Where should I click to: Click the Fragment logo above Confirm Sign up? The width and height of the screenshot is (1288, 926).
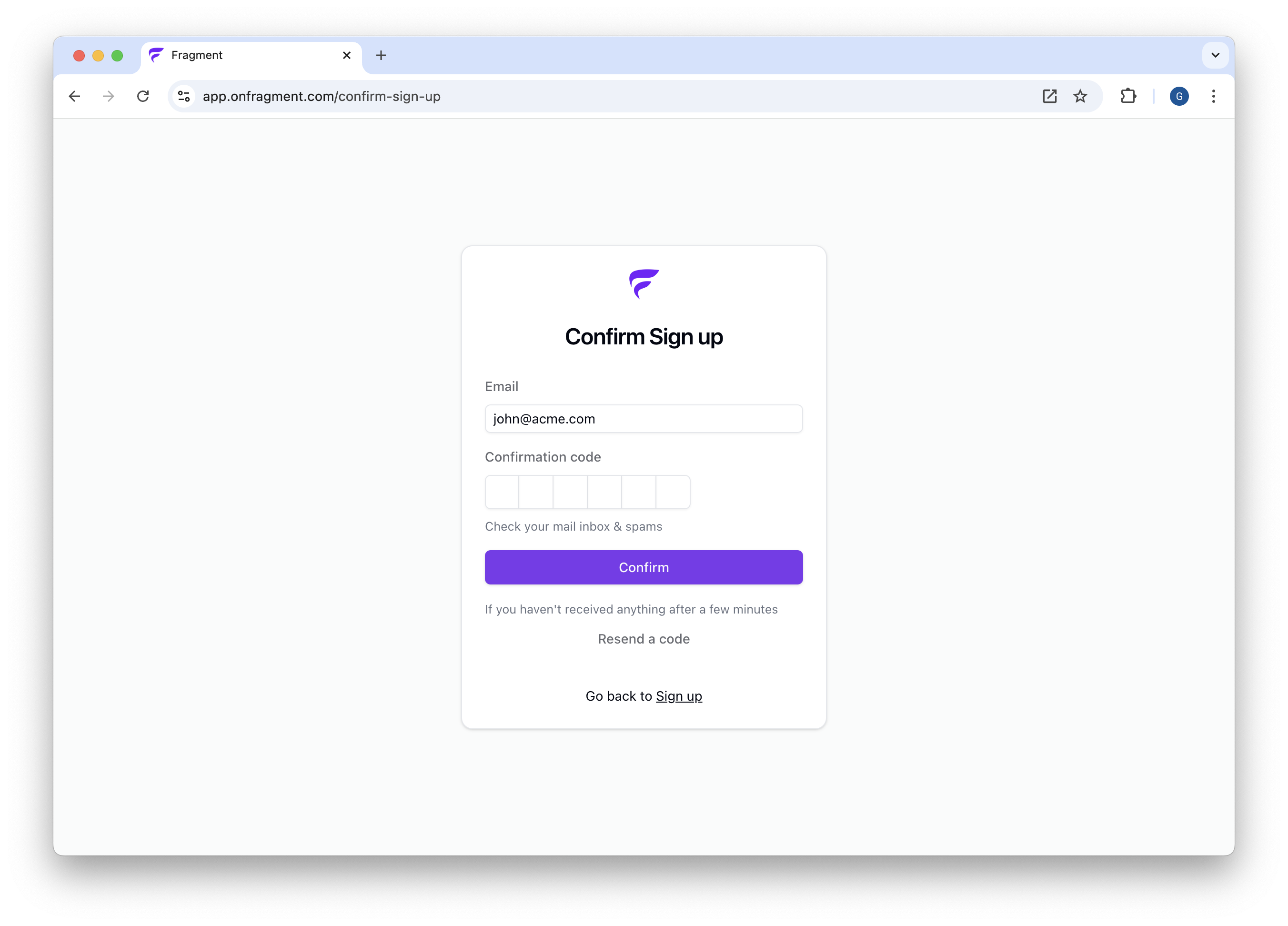point(643,284)
